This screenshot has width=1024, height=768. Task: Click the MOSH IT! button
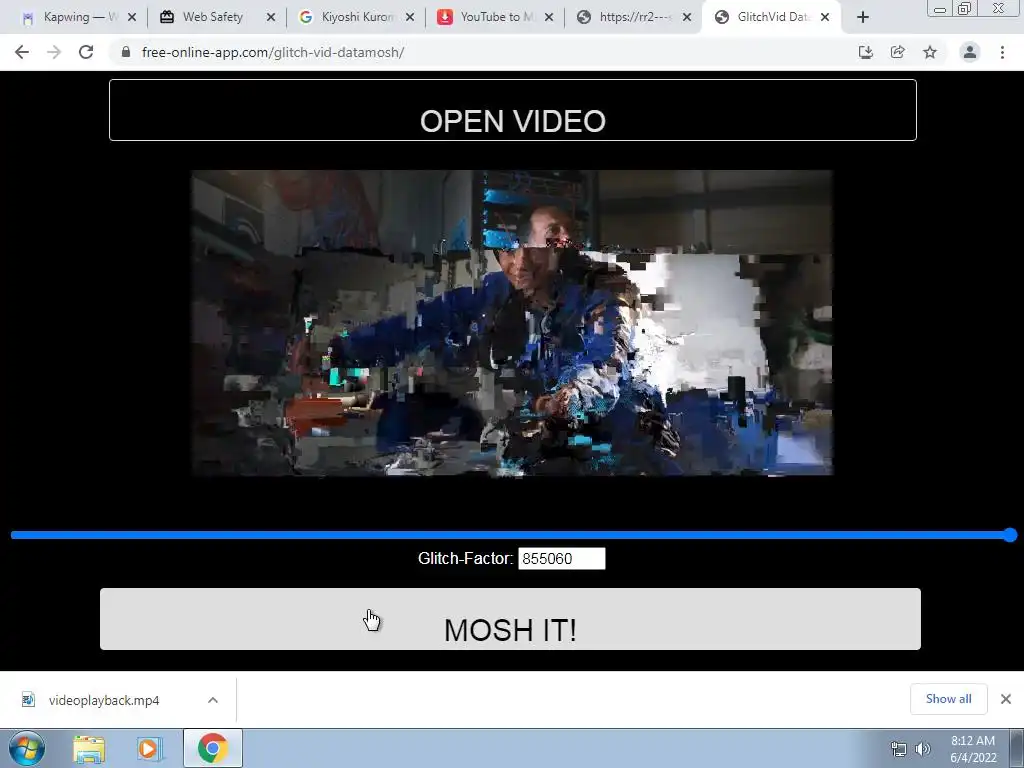(510, 619)
